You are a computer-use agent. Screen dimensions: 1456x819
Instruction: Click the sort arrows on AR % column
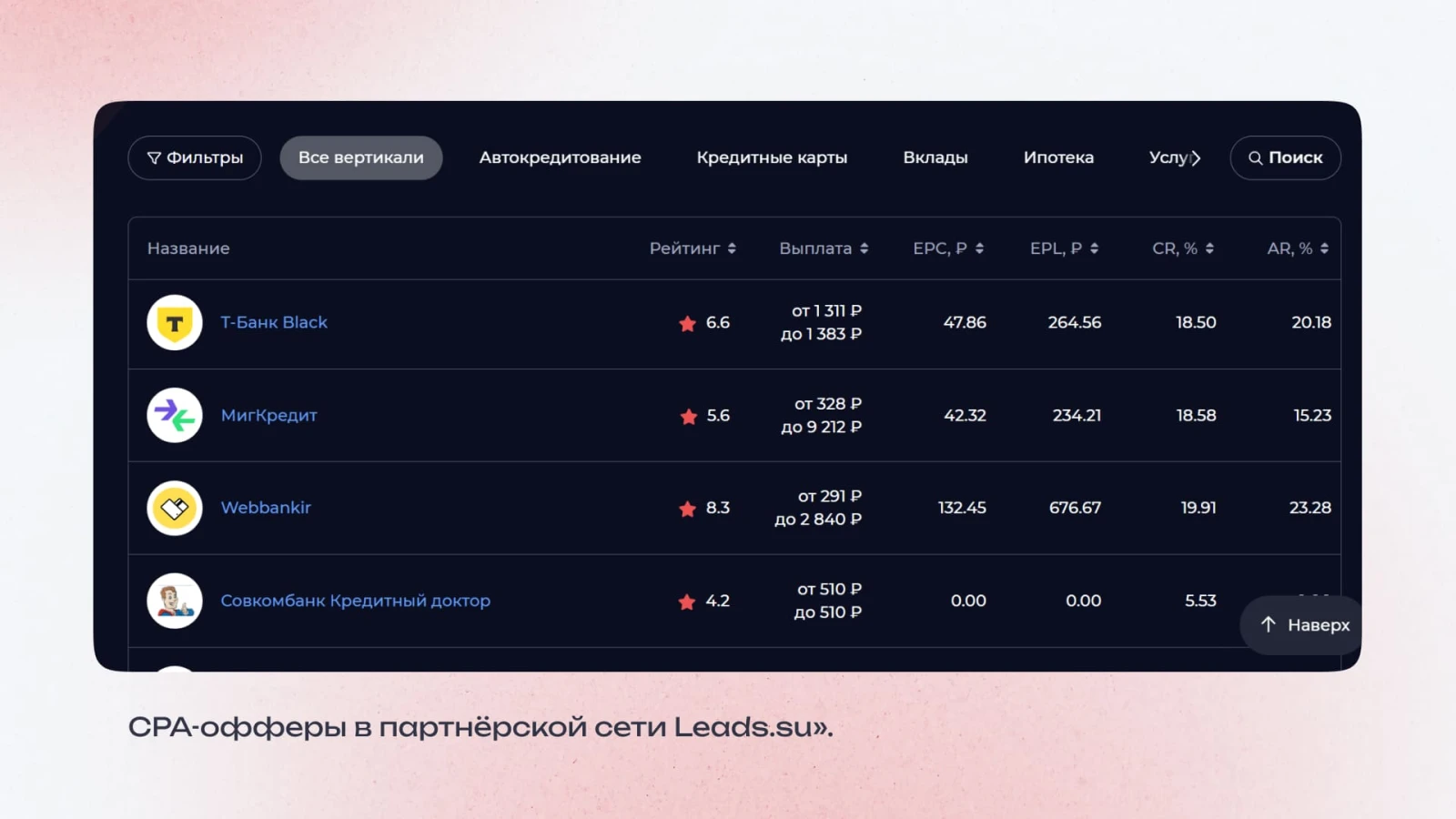coord(1324,248)
